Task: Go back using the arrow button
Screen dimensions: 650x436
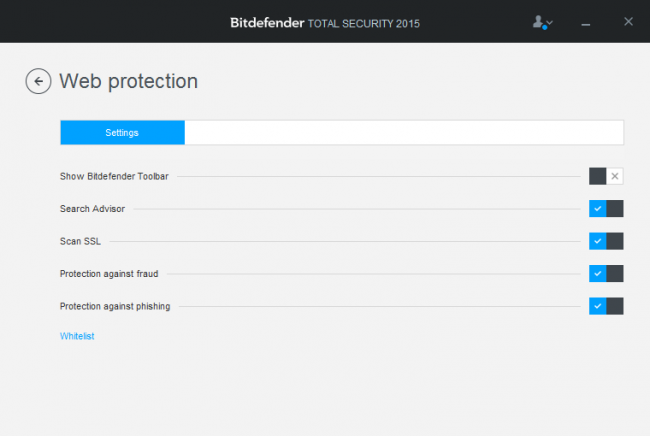Action: pyautogui.click(x=38, y=81)
